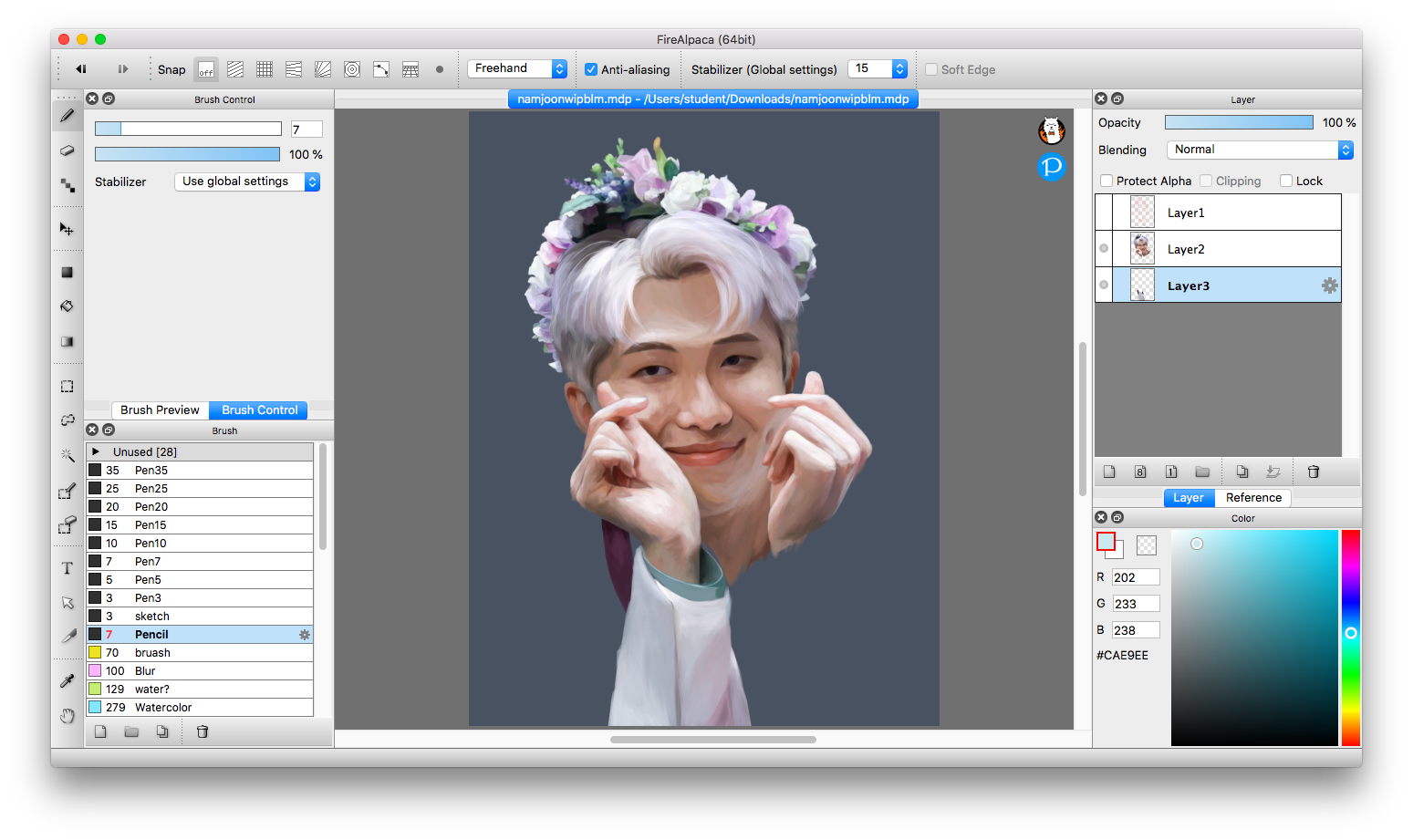Screen dimensions: 1413x840
Task: Create a new layer in Layer panel
Action: point(1109,472)
